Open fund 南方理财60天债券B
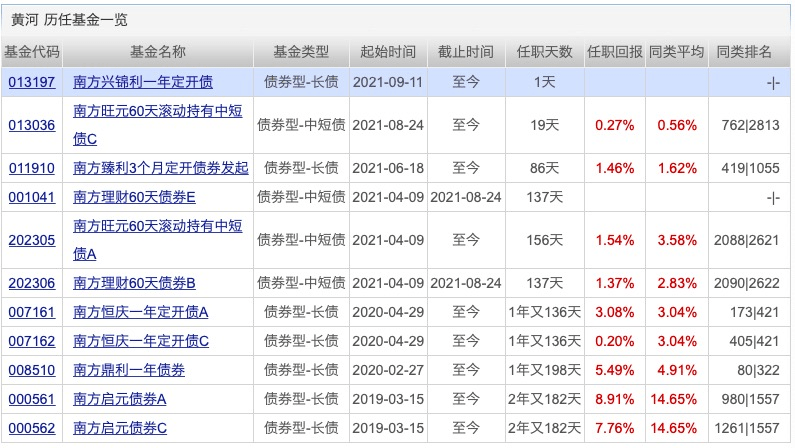Image resolution: width=795 pixels, height=448 pixels. click(x=134, y=283)
